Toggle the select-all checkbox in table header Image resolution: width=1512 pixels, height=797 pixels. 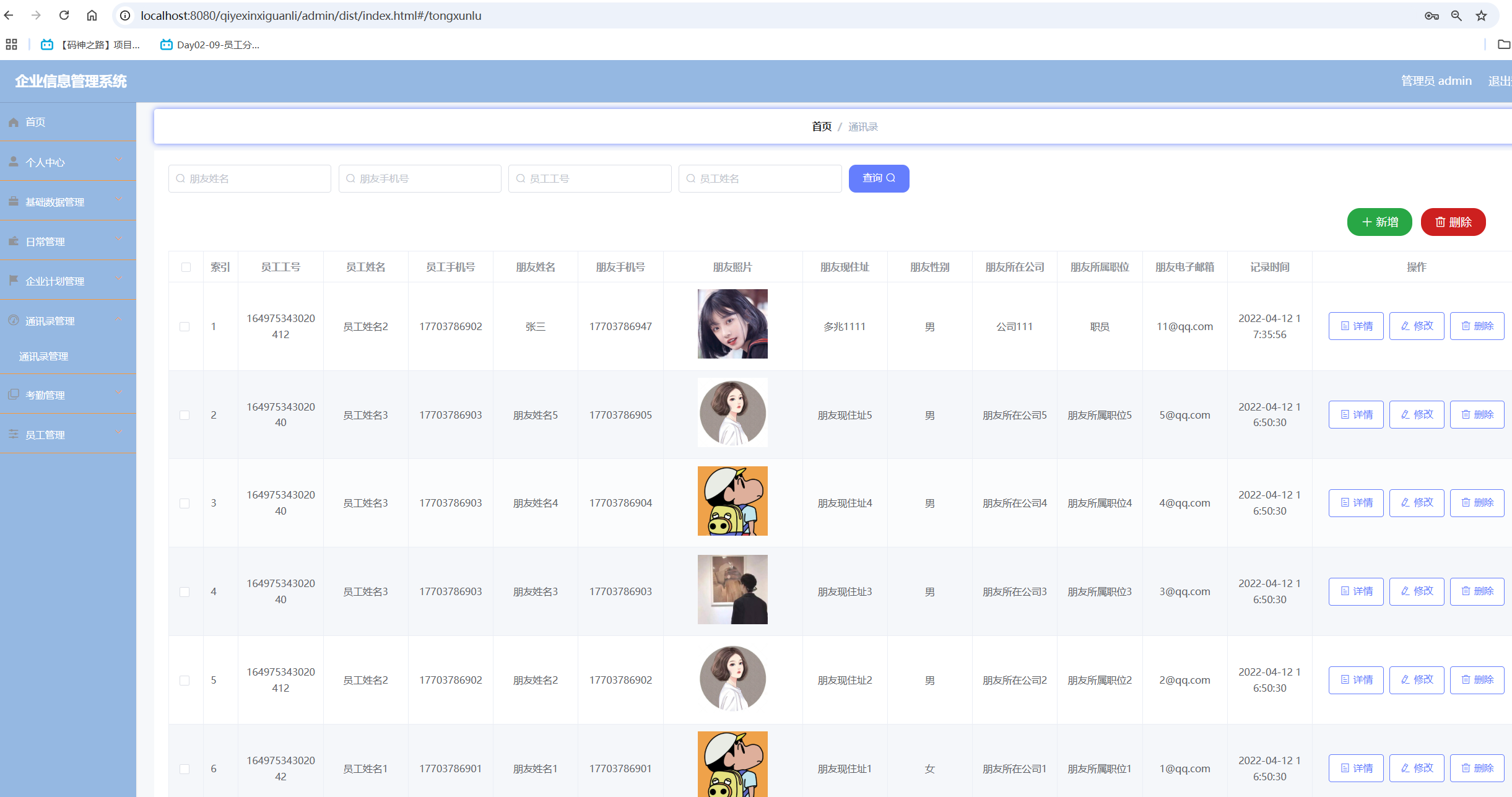[186, 267]
